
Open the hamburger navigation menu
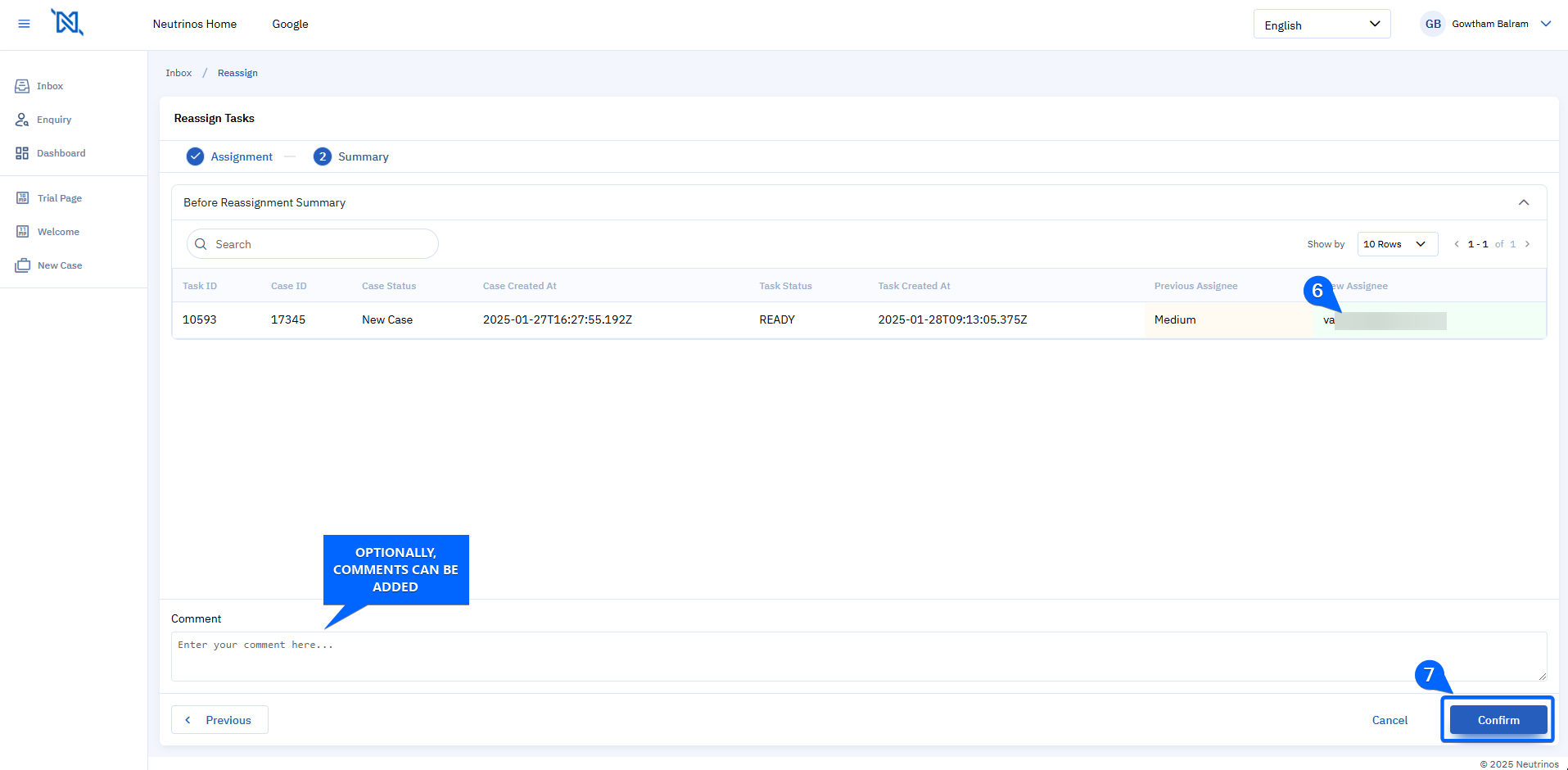point(24,24)
